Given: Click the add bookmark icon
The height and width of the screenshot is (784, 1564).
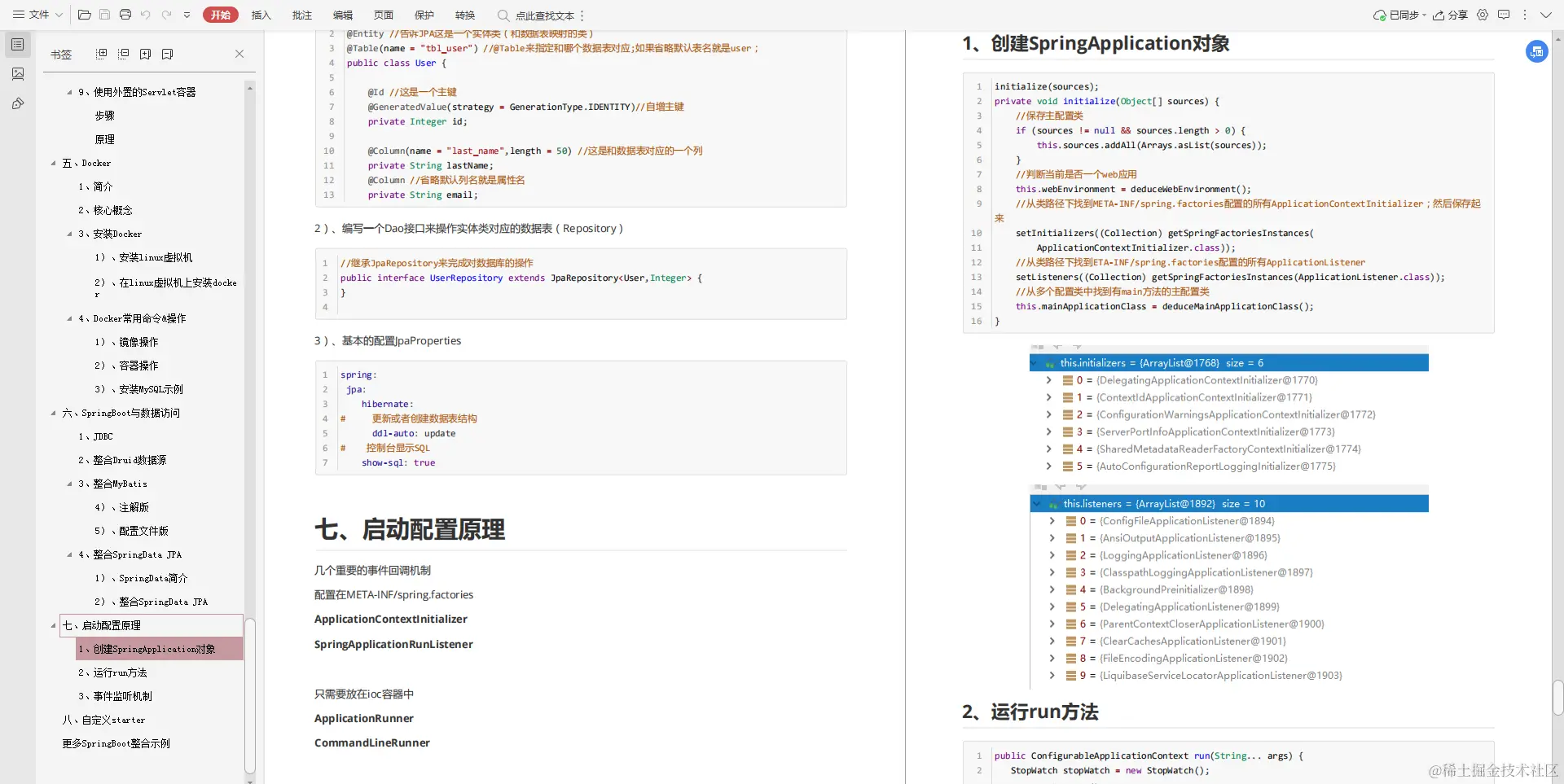Looking at the screenshot, I should tap(145, 54).
